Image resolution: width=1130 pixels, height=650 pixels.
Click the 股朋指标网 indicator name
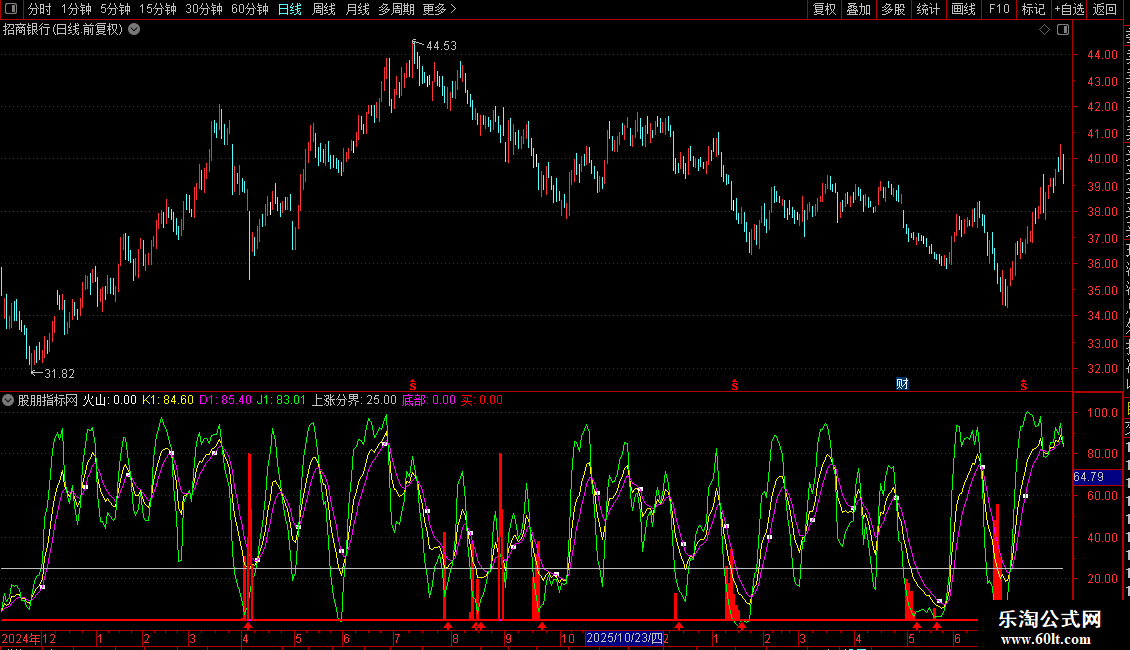(x=48, y=400)
